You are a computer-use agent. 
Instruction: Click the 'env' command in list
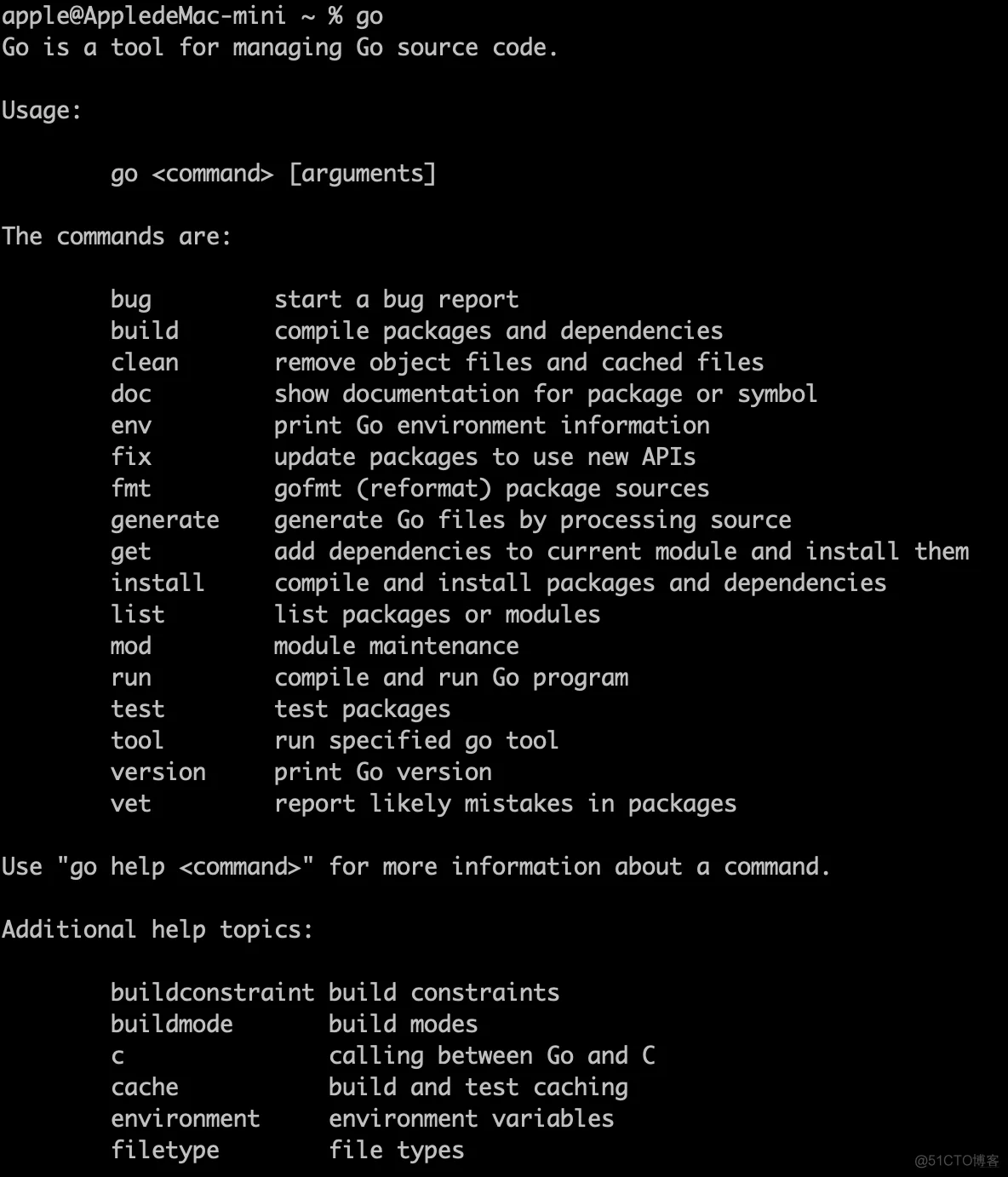pyautogui.click(x=131, y=425)
